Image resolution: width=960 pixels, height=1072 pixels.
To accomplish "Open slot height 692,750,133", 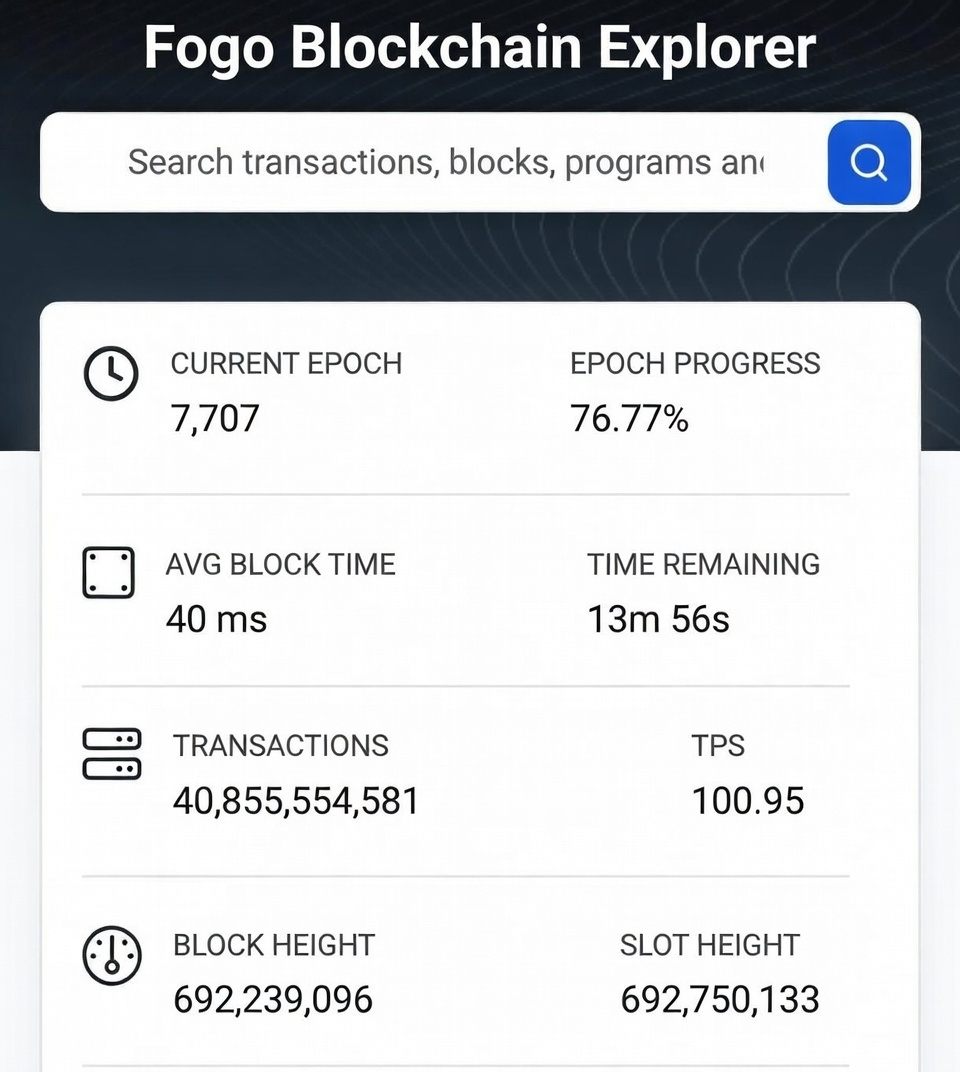I will click(719, 1000).
